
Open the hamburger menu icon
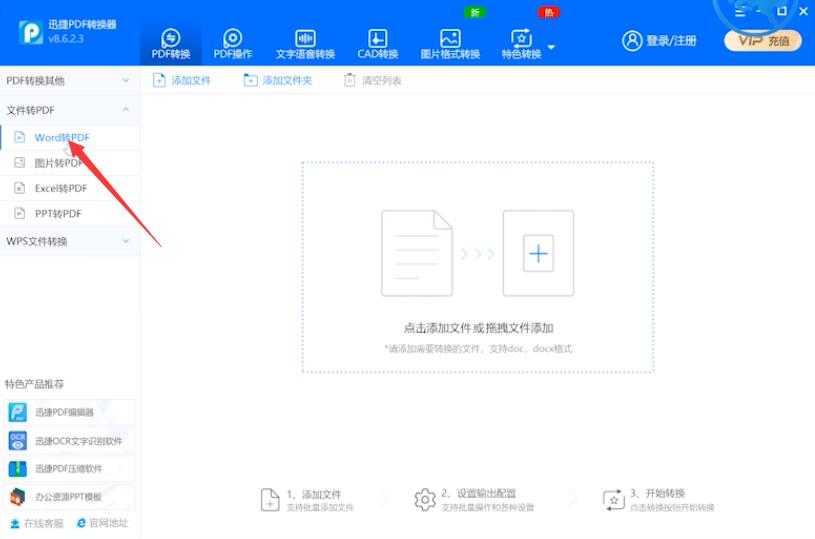(x=740, y=11)
